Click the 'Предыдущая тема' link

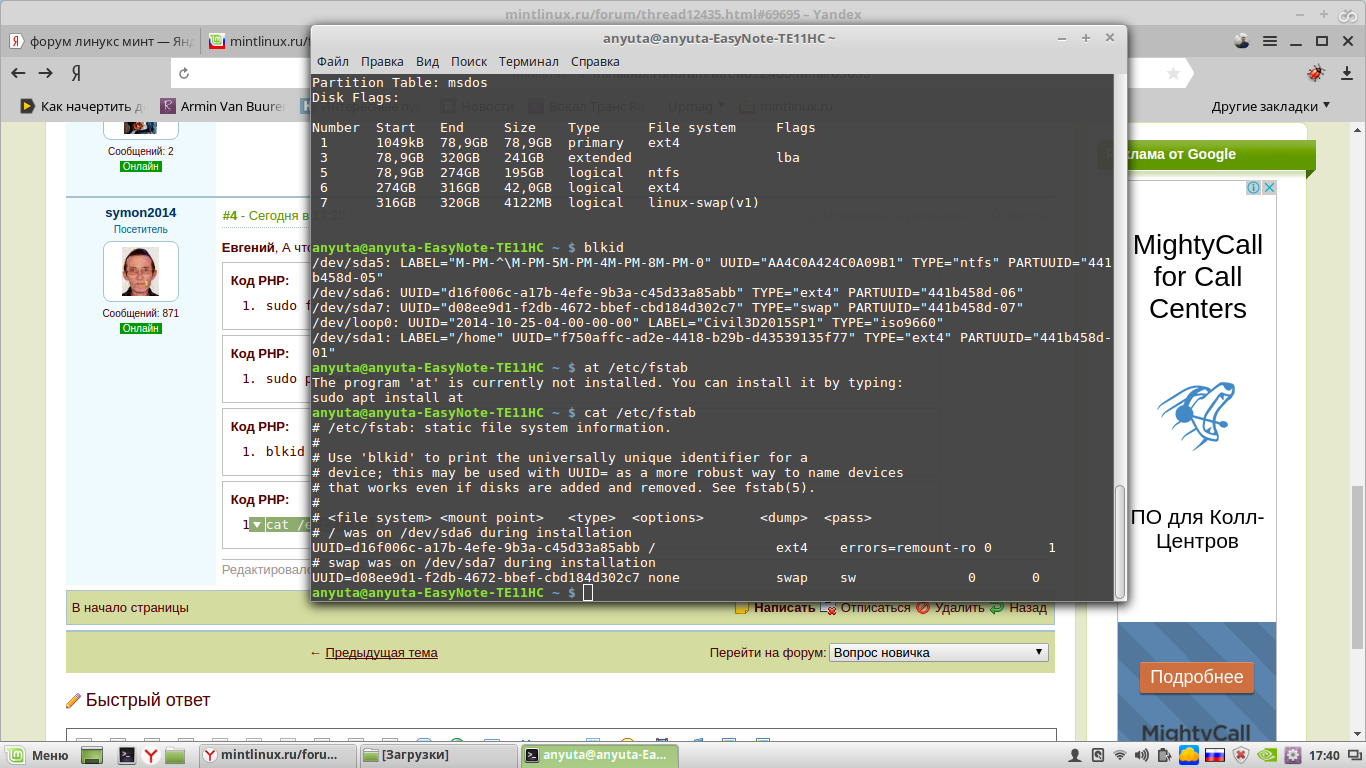point(381,652)
